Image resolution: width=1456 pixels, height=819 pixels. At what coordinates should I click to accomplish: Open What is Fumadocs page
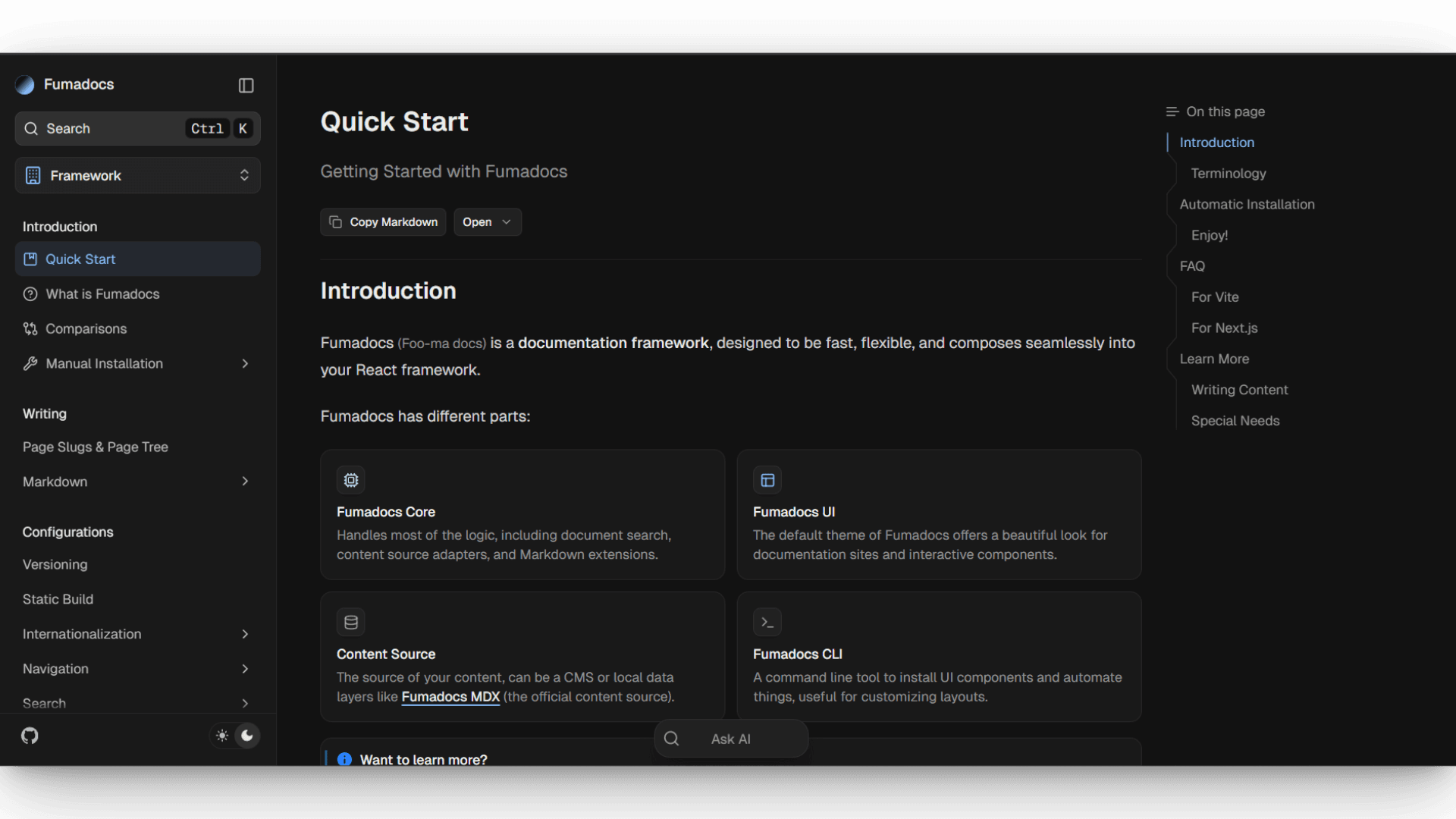pyautogui.click(x=102, y=294)
